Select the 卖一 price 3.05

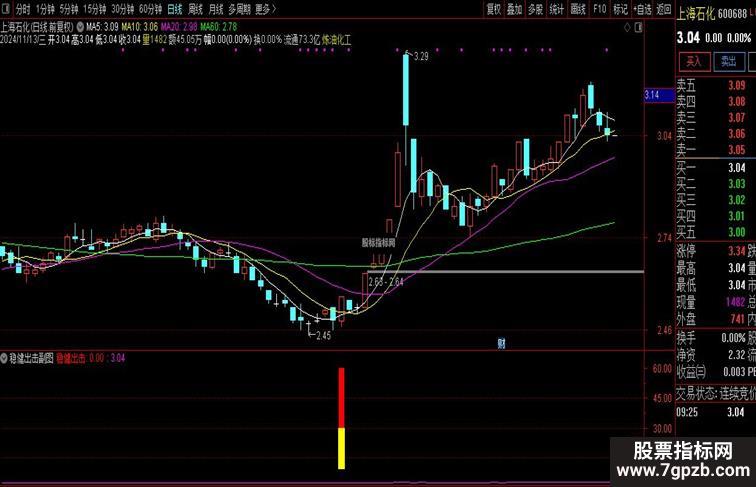(736, 149)
